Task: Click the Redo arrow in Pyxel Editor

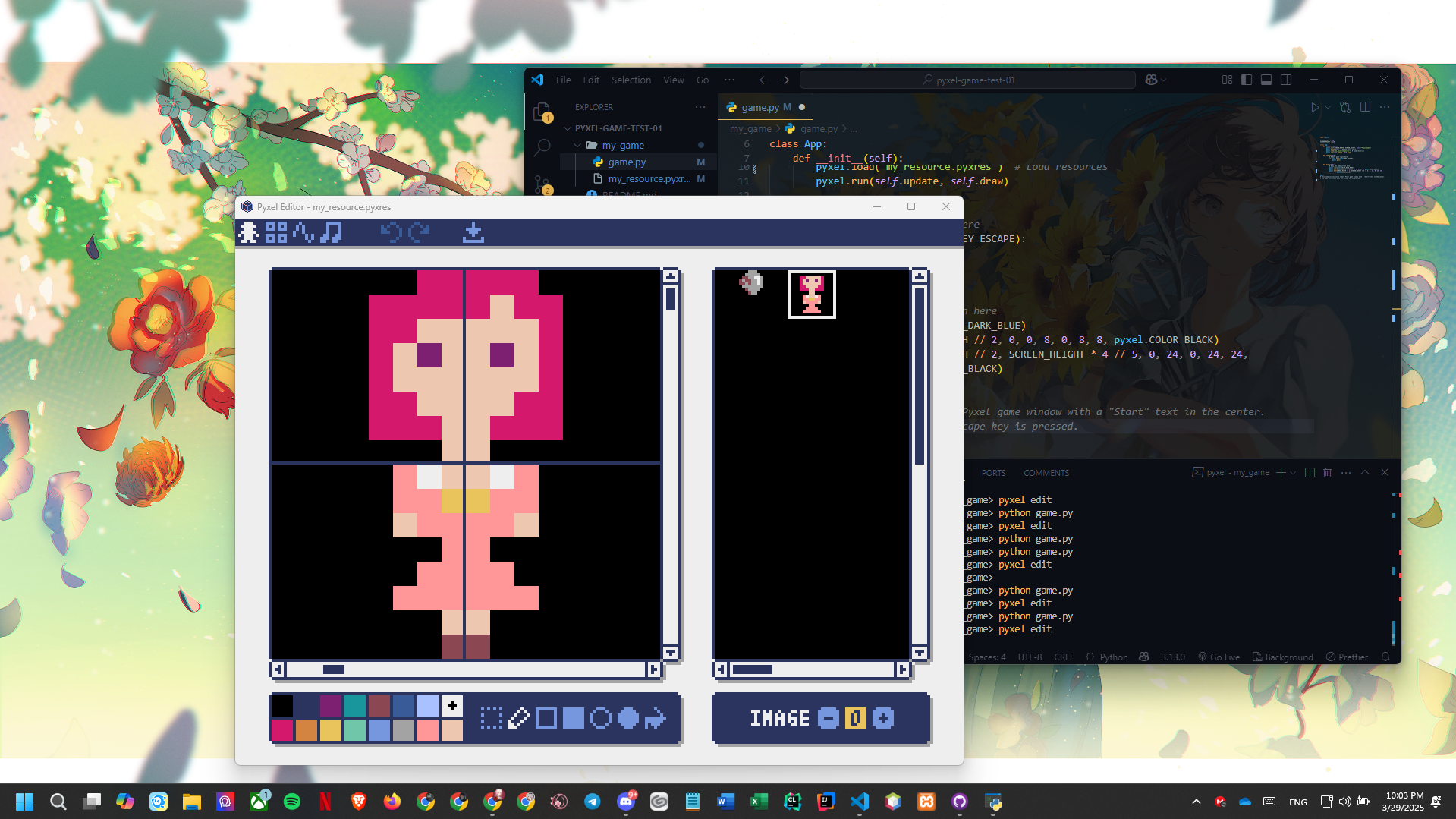Action: click(419, 232)
